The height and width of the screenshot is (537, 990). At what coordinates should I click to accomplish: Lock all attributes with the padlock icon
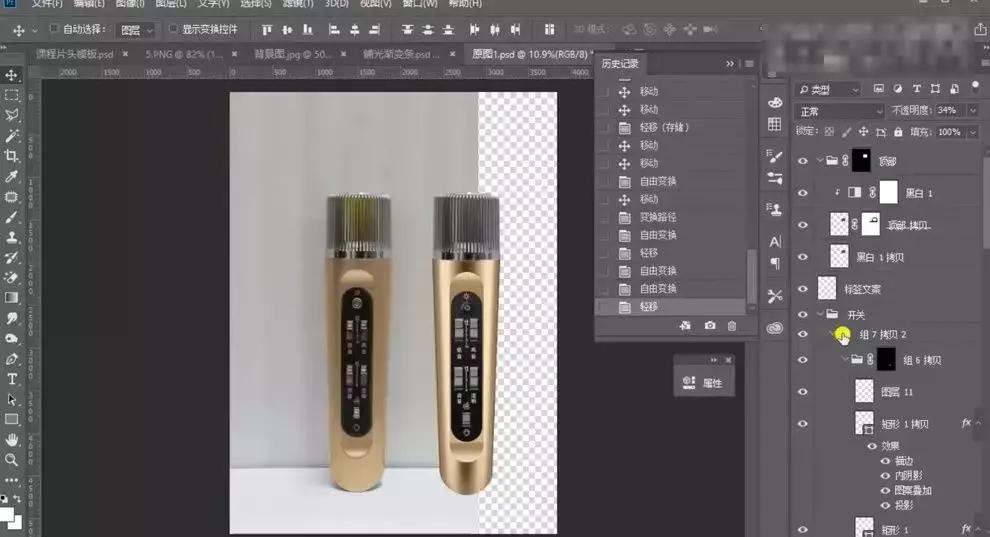click(898, 132)
